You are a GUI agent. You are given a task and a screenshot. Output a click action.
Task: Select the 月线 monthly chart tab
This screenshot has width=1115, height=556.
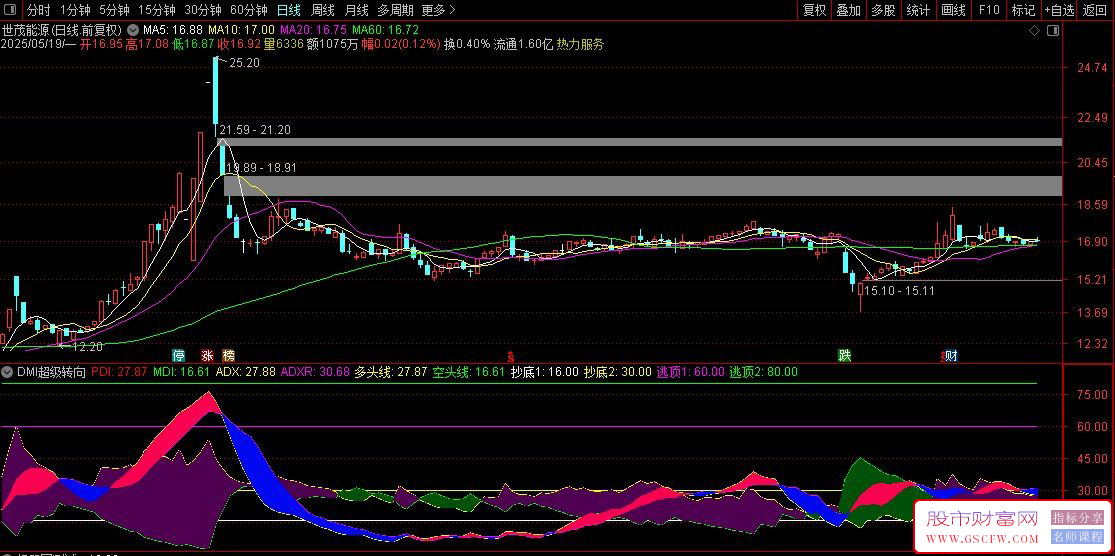pyautogui.click(x=356, y=10)
